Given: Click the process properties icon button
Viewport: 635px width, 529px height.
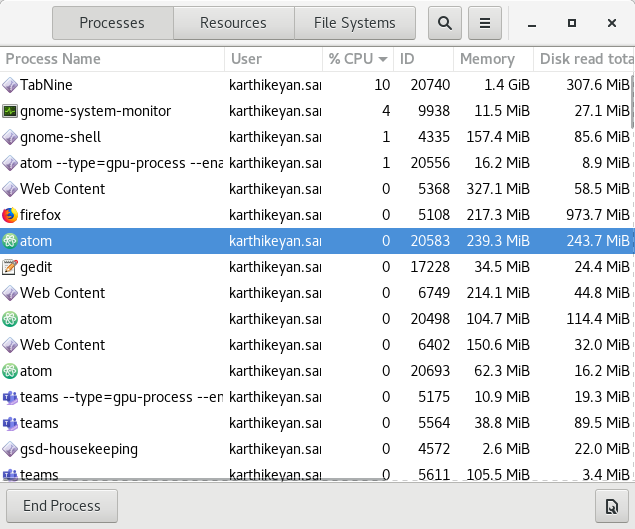Looking at the screenshot, I should click(612, 506).
